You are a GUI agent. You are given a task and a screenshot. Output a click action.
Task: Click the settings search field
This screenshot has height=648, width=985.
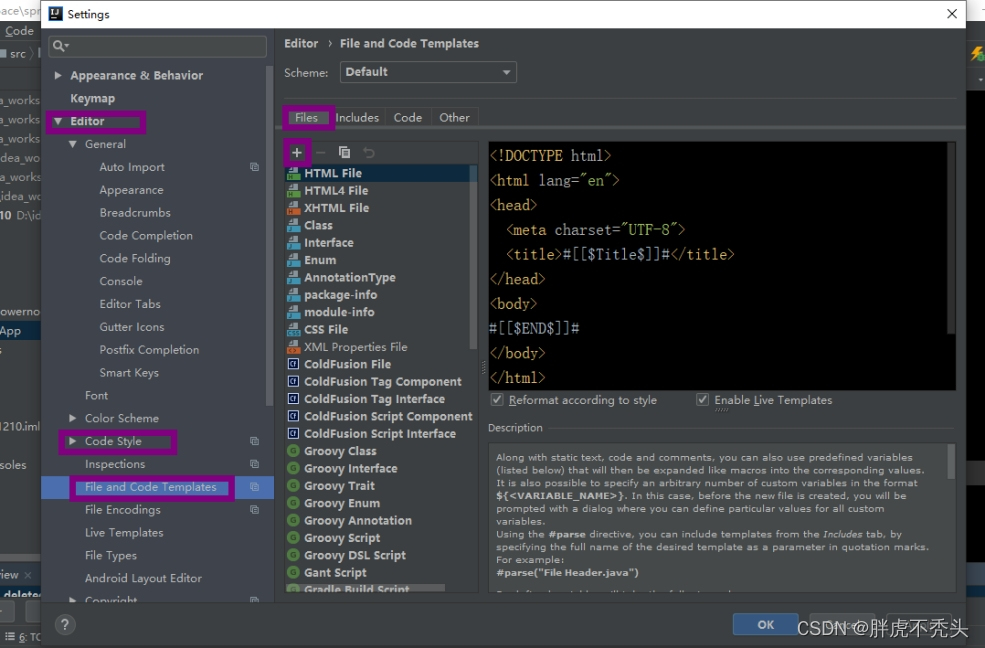click(158, 46)
